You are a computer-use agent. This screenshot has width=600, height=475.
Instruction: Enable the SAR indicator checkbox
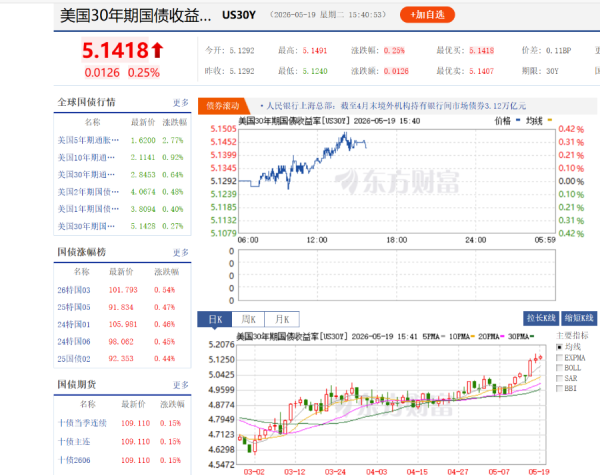point(559,379)
